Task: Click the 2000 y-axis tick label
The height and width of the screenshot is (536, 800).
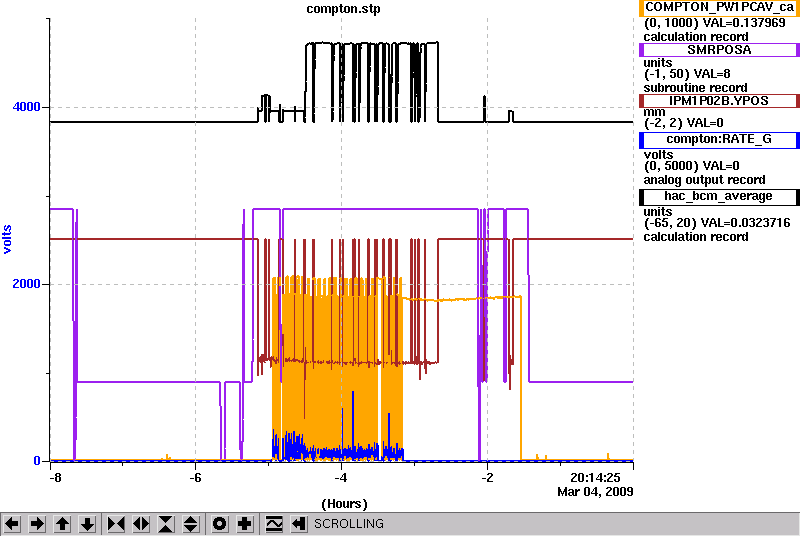Action: (x=27, y=284)
